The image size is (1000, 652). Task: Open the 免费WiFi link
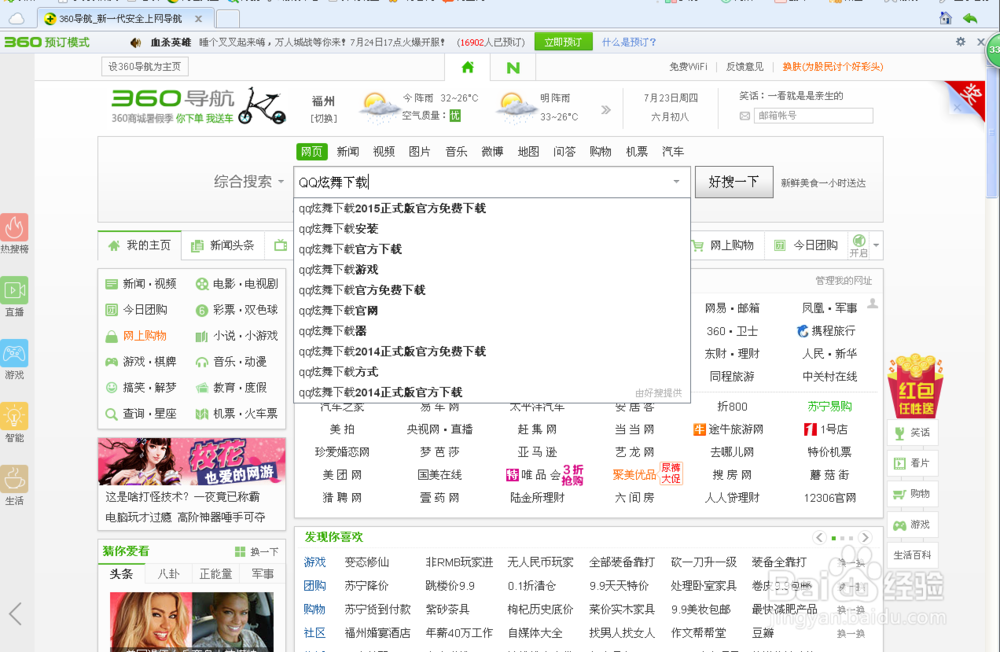click(688, 66)
